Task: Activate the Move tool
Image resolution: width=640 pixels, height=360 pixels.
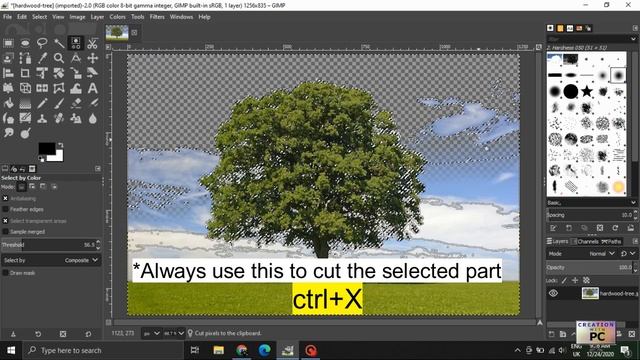Action: click(x=93, y=58)
